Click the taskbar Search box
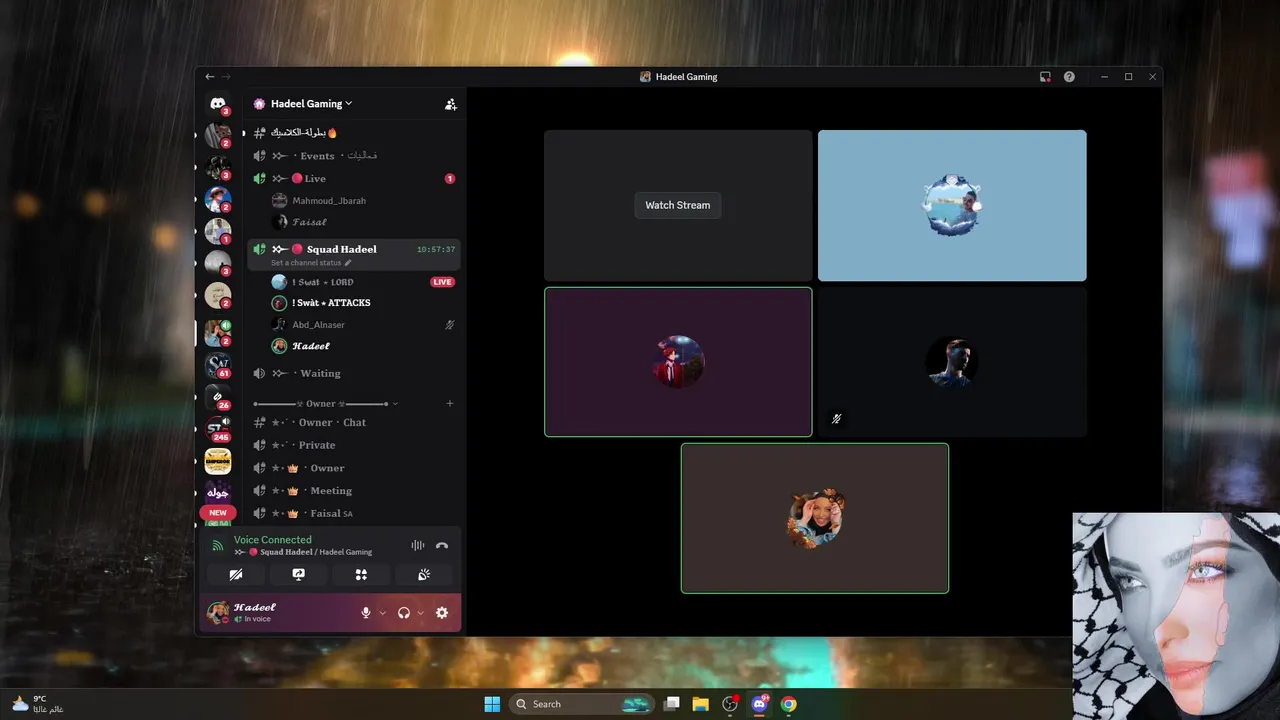The height and width of the screenshot is (720, 1280). tap(582, 704)
